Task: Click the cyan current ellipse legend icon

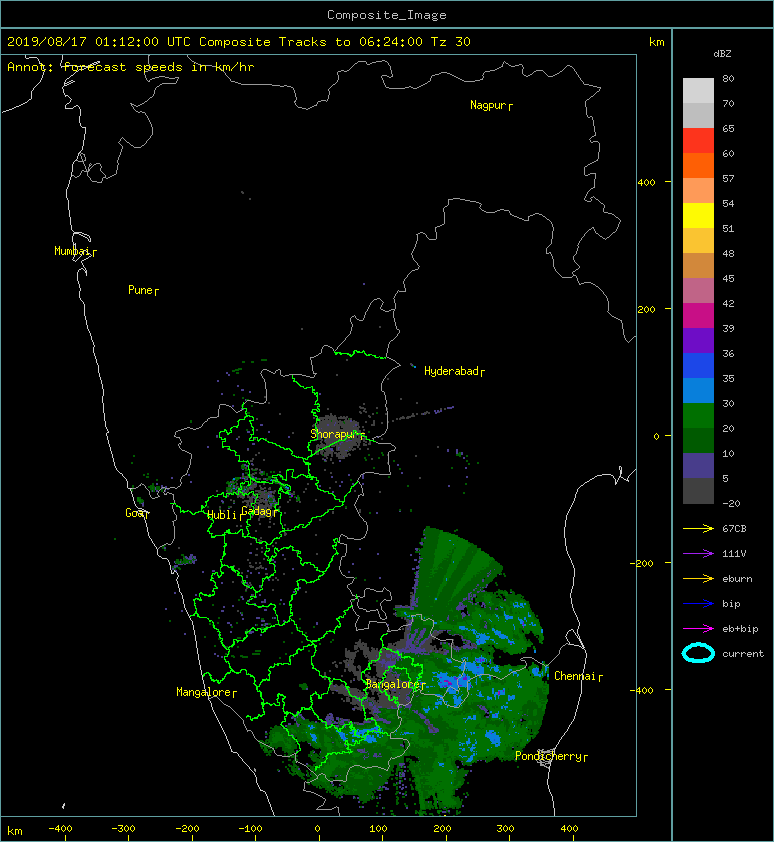Action: pyautogui.click(x=698, y=653)
